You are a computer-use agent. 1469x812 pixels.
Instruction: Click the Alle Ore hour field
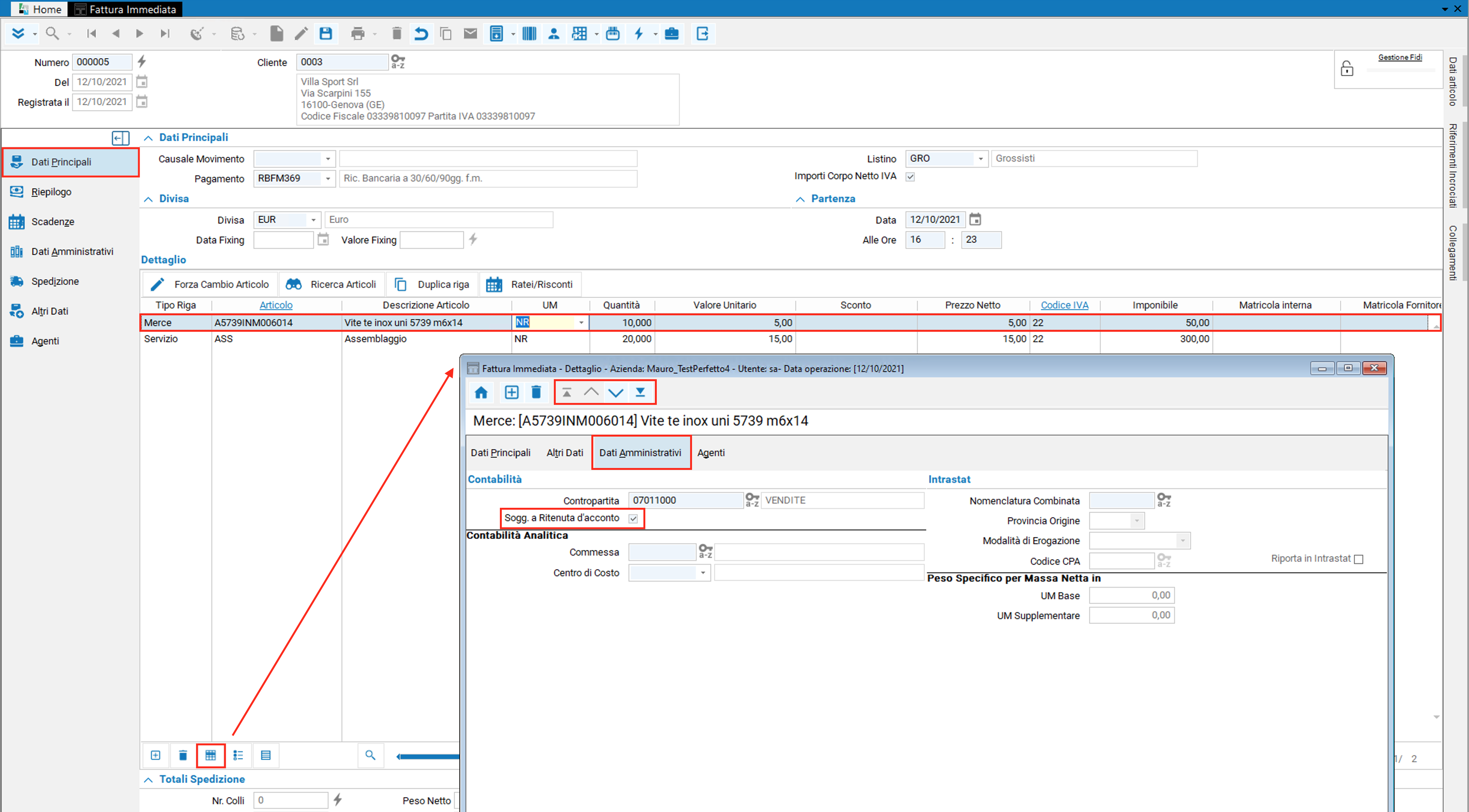(x=925, y=240)
